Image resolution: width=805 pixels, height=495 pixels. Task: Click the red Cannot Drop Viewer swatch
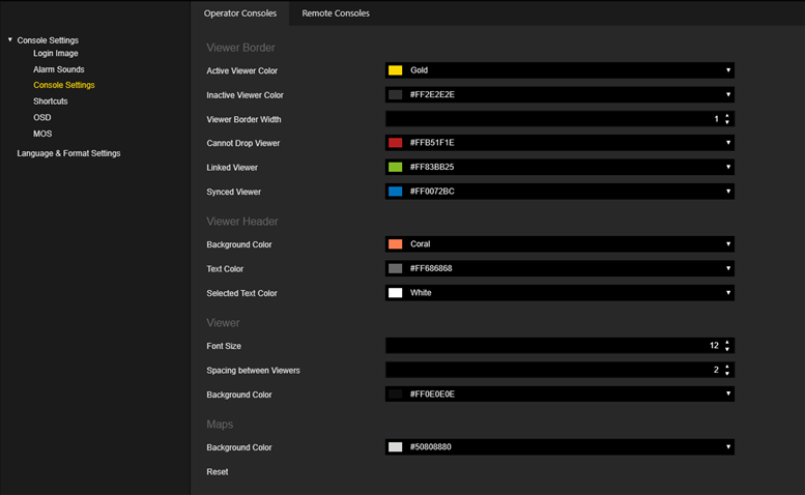395,143
